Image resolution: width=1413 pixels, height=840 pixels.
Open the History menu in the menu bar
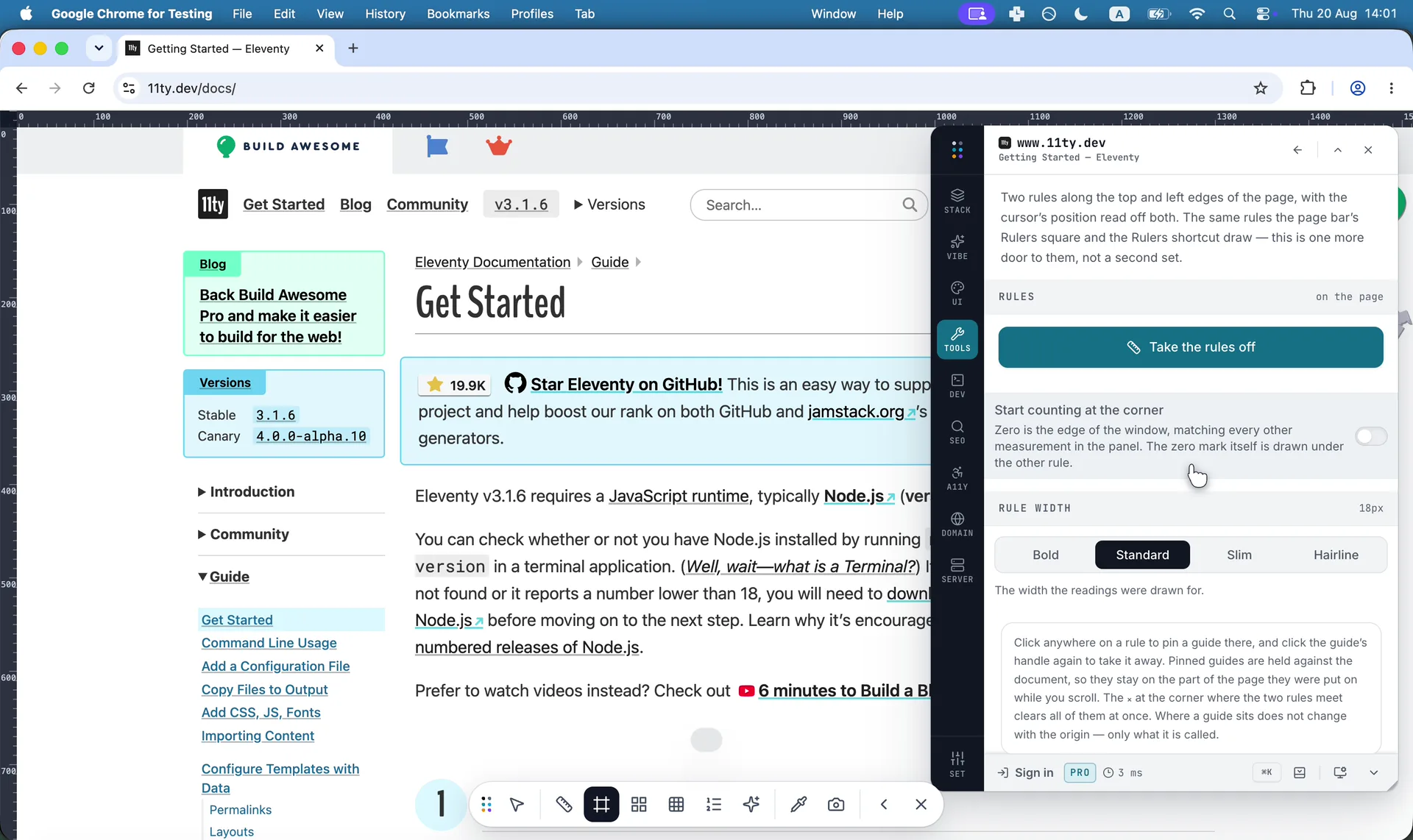point(385,14)
